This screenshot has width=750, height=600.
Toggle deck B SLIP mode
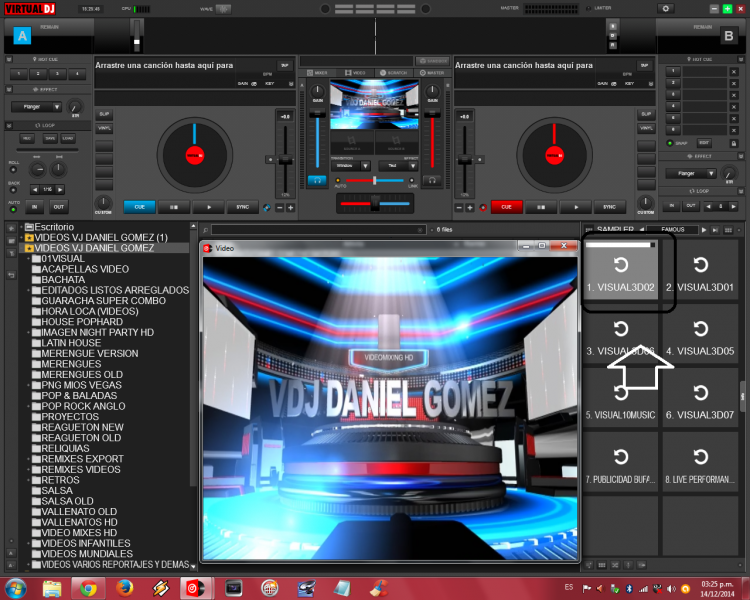coord(646,114)
